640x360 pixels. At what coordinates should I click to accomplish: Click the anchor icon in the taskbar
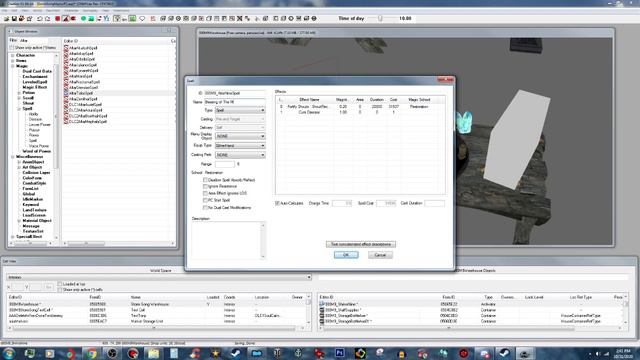tap(298, 353)
